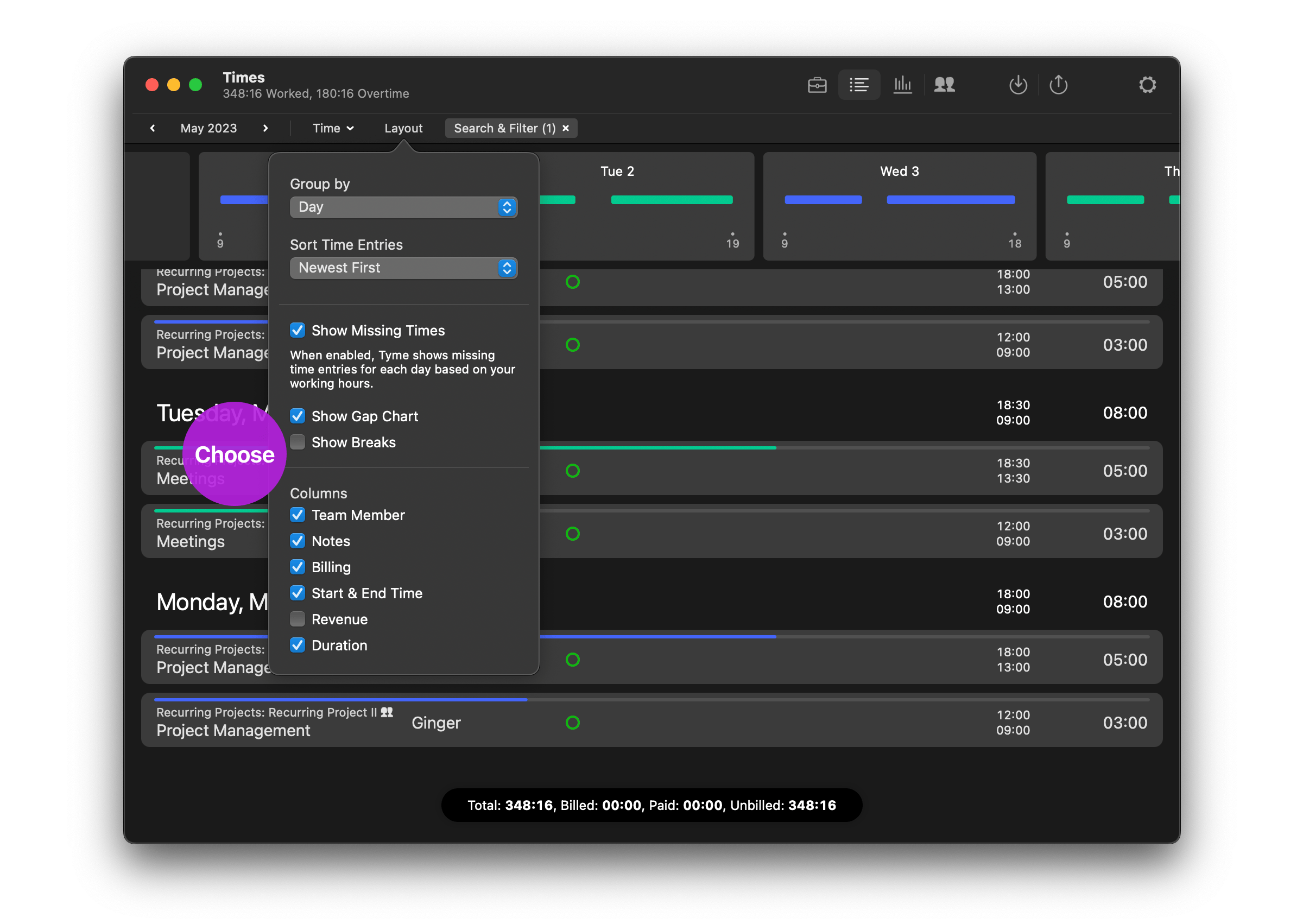Click billing status circle in 05:00 Meetings row
The width and height of the screenshot is (1303, 924).
pyautogui.click(x=572, y=471)
